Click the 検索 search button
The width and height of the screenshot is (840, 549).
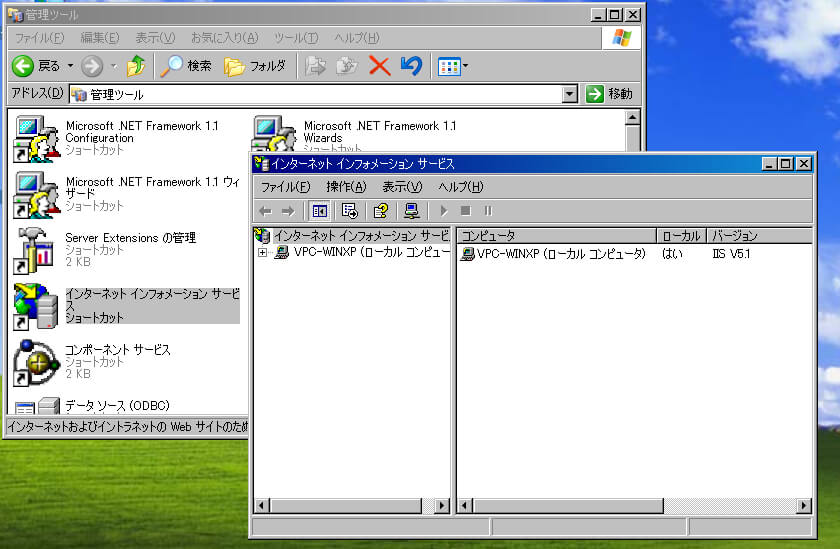click(186, 66)
